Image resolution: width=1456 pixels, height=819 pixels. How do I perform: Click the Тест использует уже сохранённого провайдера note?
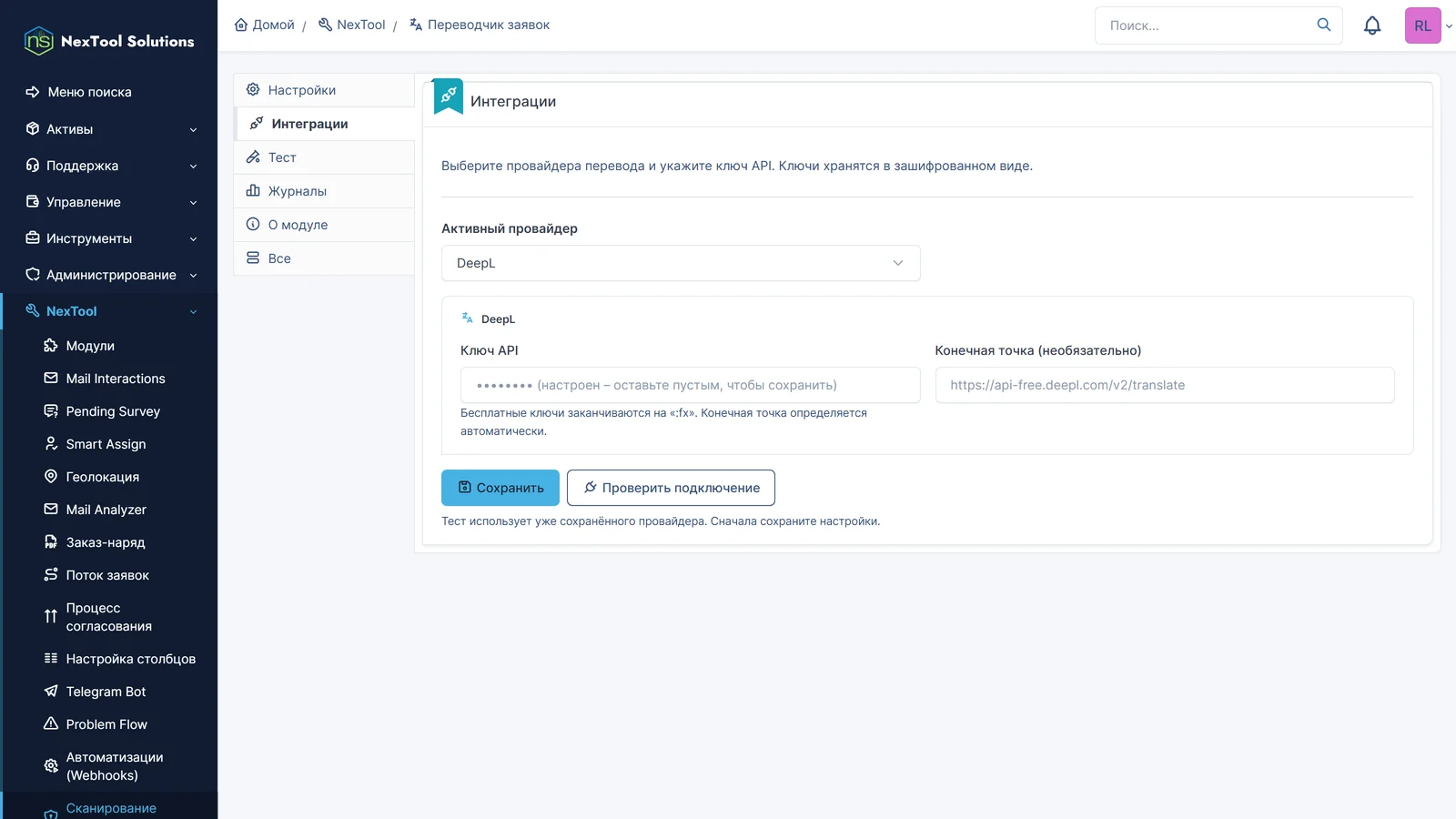661,521
